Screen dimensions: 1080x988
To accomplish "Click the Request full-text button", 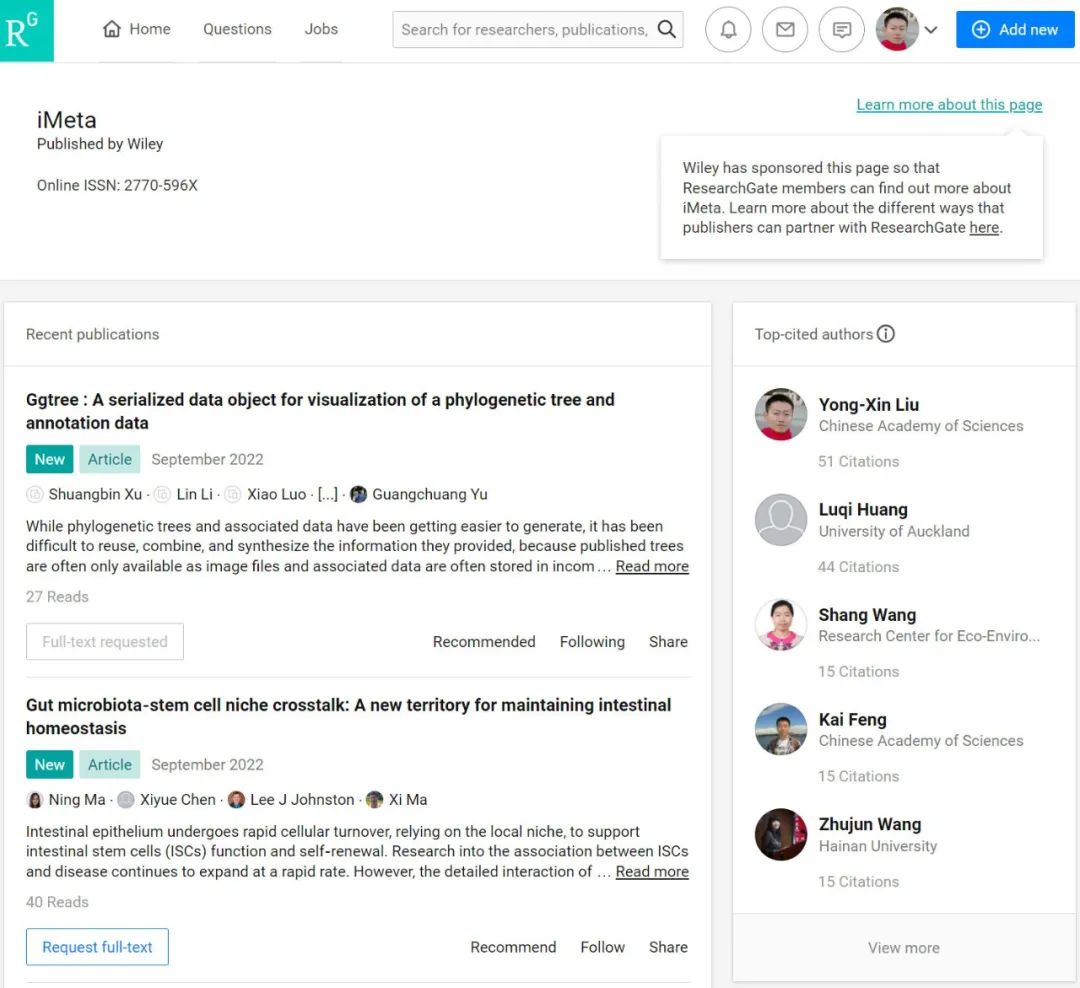I will click(x=97, y=947).
